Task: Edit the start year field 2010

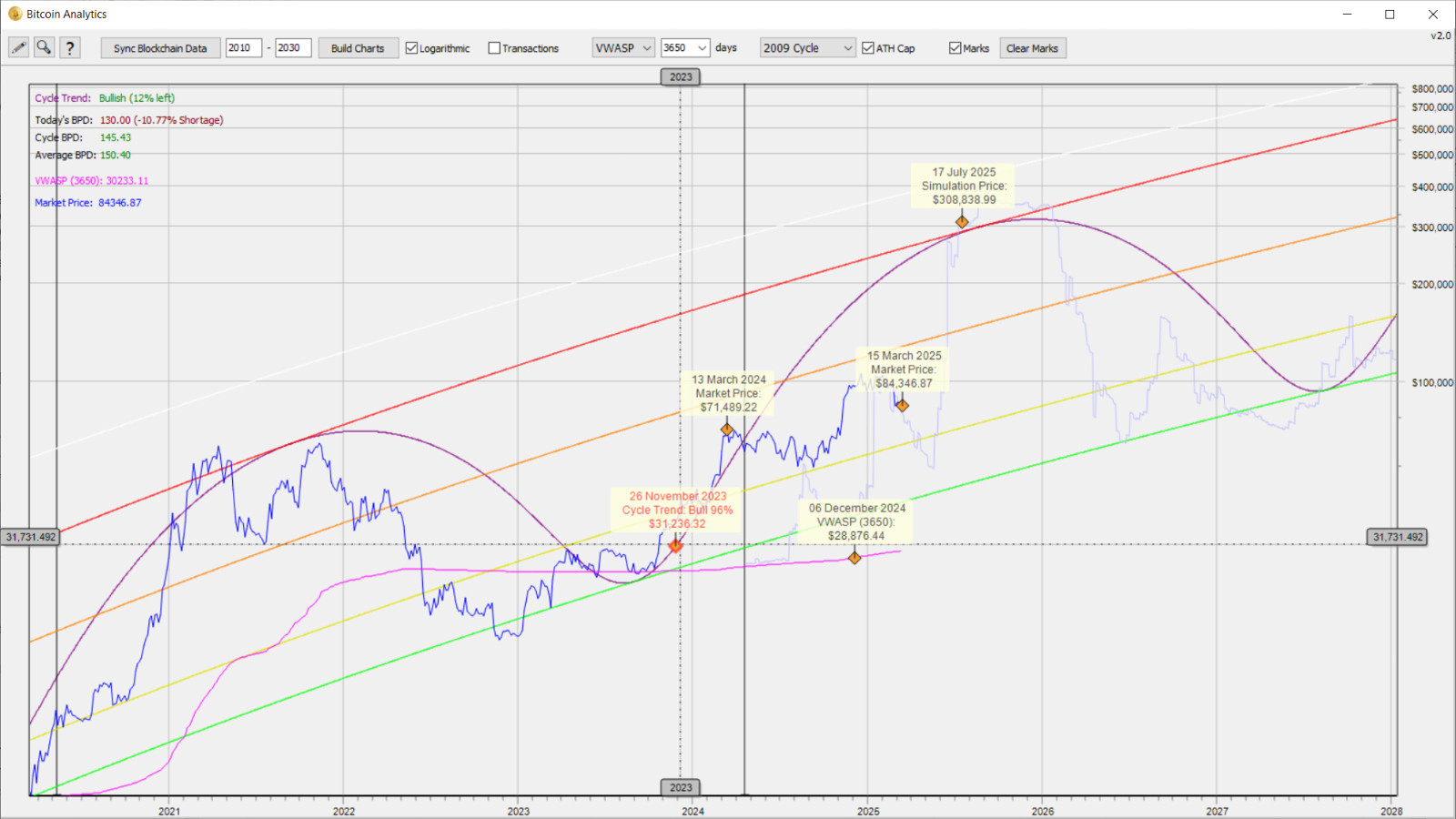Action: 244,48
